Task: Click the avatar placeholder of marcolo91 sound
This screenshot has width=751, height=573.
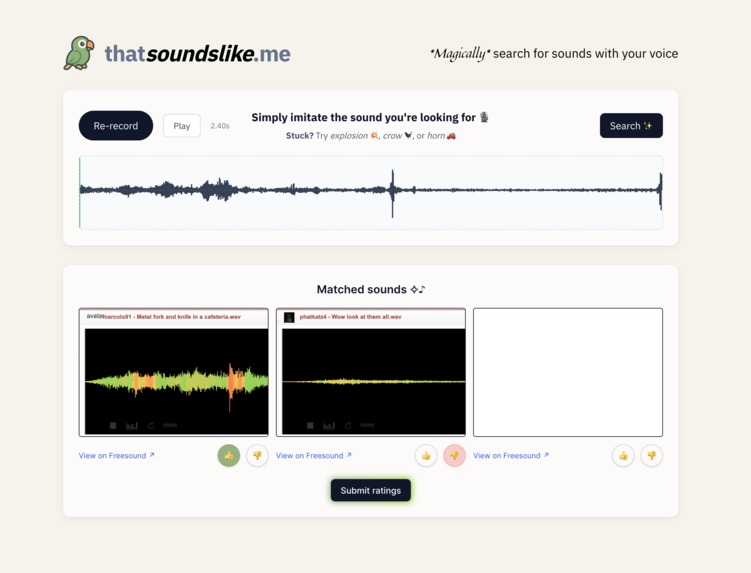Action: [x=94, y=316]
